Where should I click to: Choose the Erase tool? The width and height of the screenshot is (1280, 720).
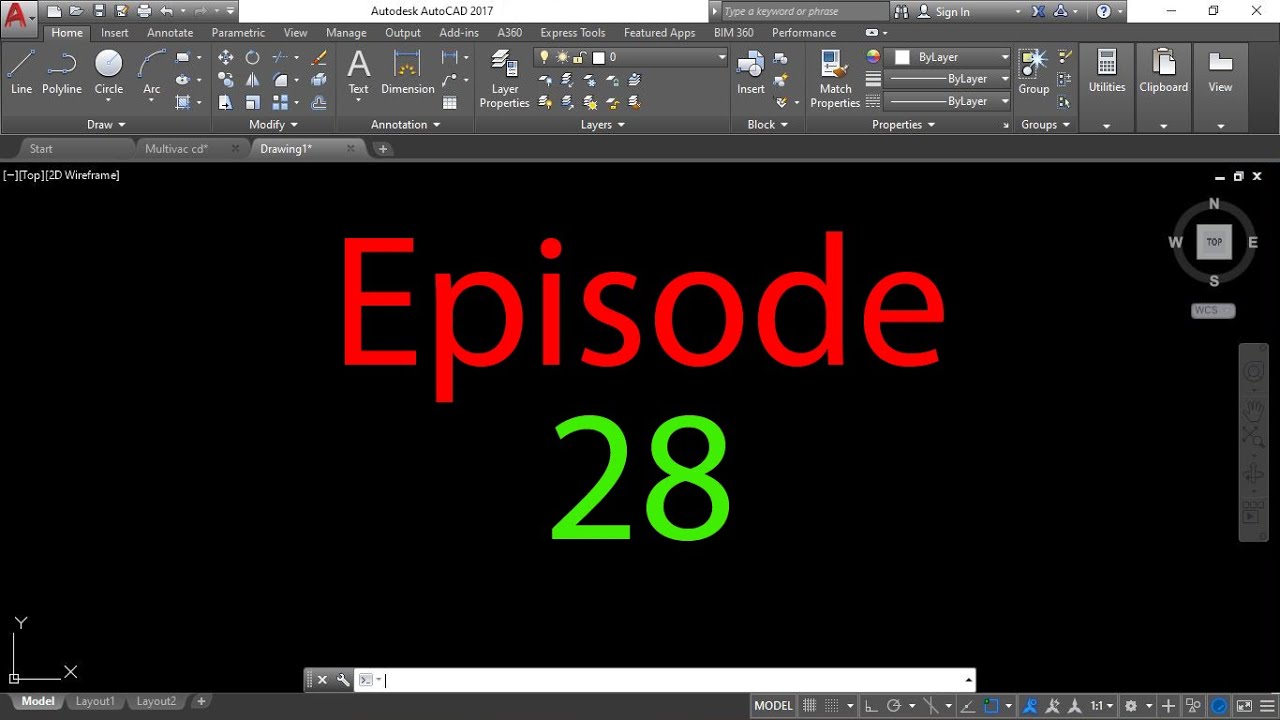click(x=319, y=58)
